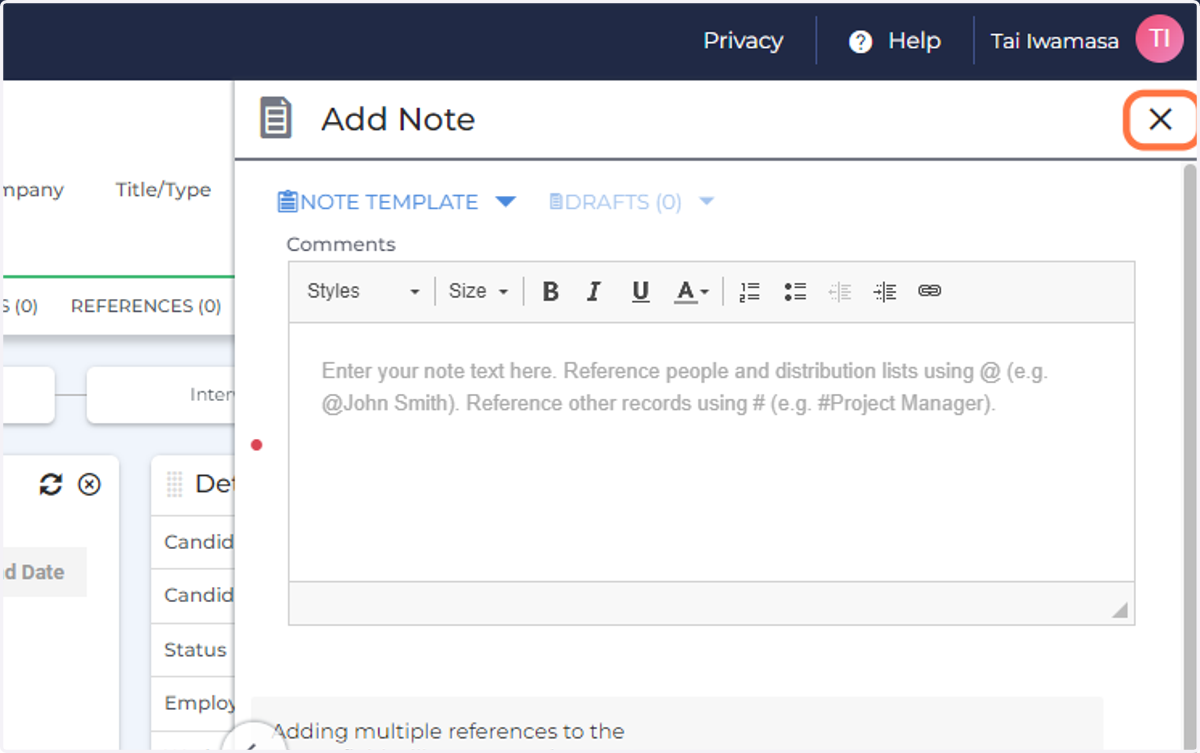
Task: Open the Help menu
Action: pyautogui.click(x=895, y=41)
